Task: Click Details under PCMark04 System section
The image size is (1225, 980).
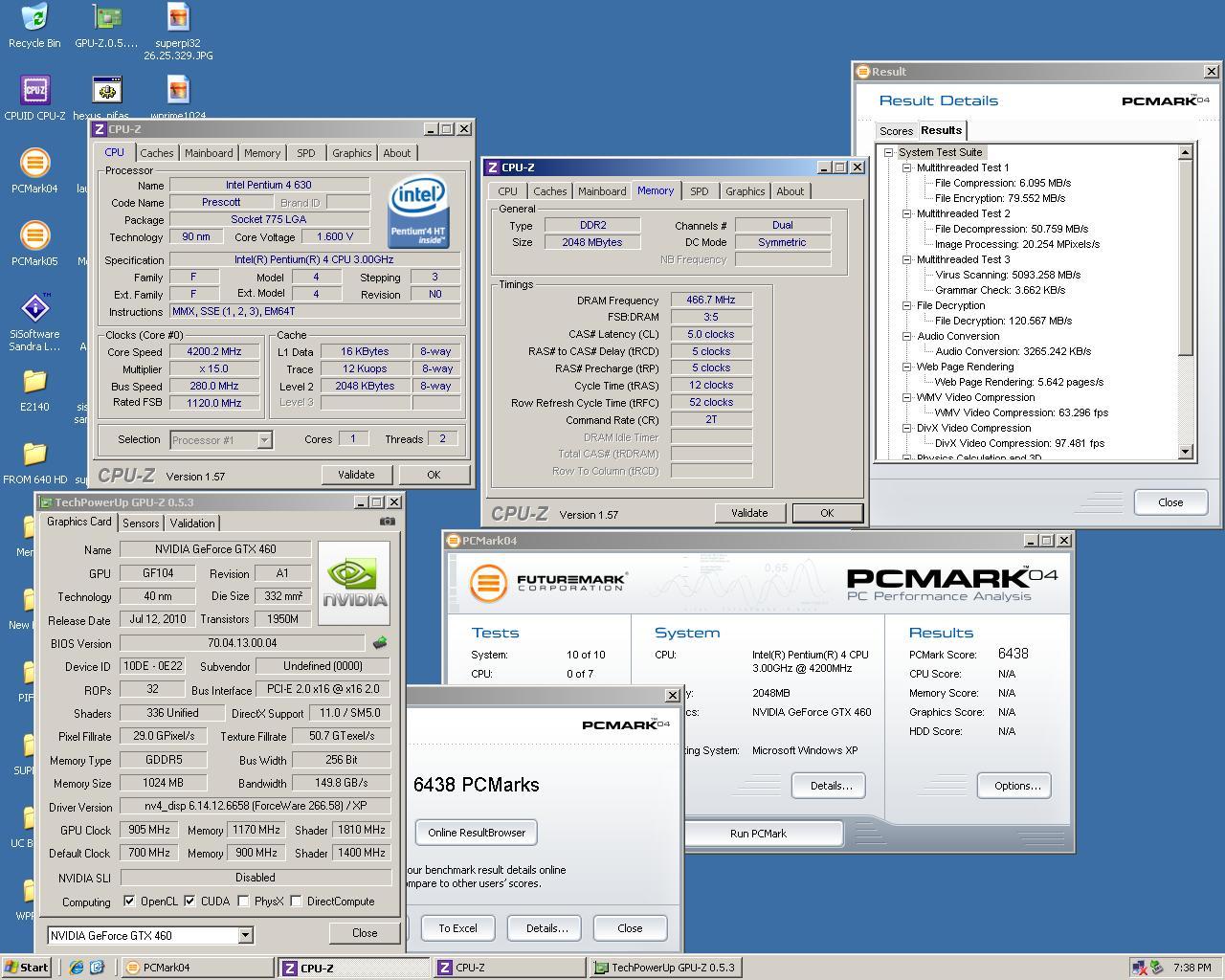Action: click(829, 786)
